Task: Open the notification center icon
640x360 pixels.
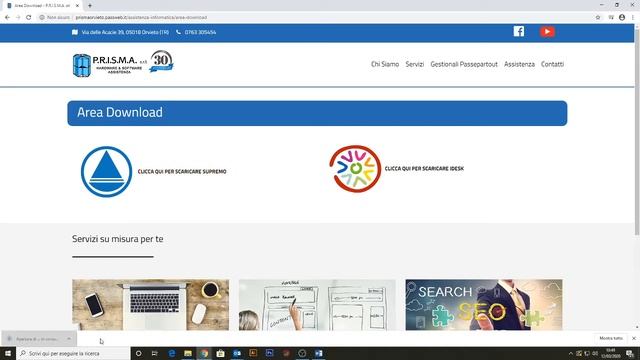Action: click(x=630, y=353)
